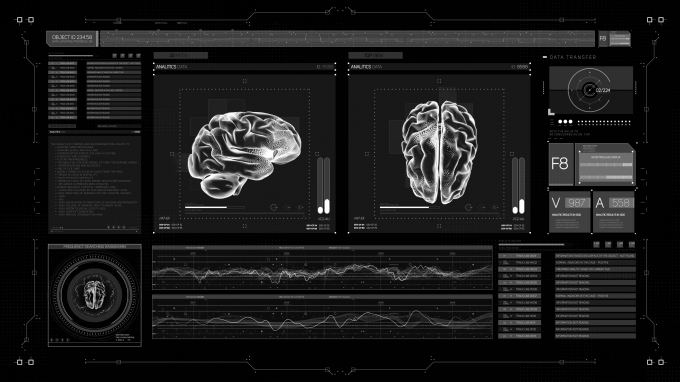Screen dimensions: 680x382
Task: Expand the A 558 value panel
Action: click(x=614, y=212)
